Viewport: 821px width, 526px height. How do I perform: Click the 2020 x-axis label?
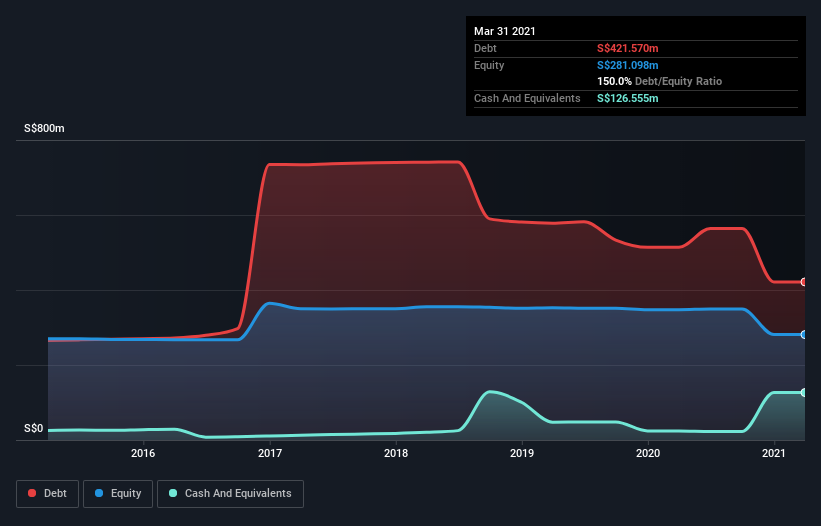pyautogui.click(x=648, y=453)
